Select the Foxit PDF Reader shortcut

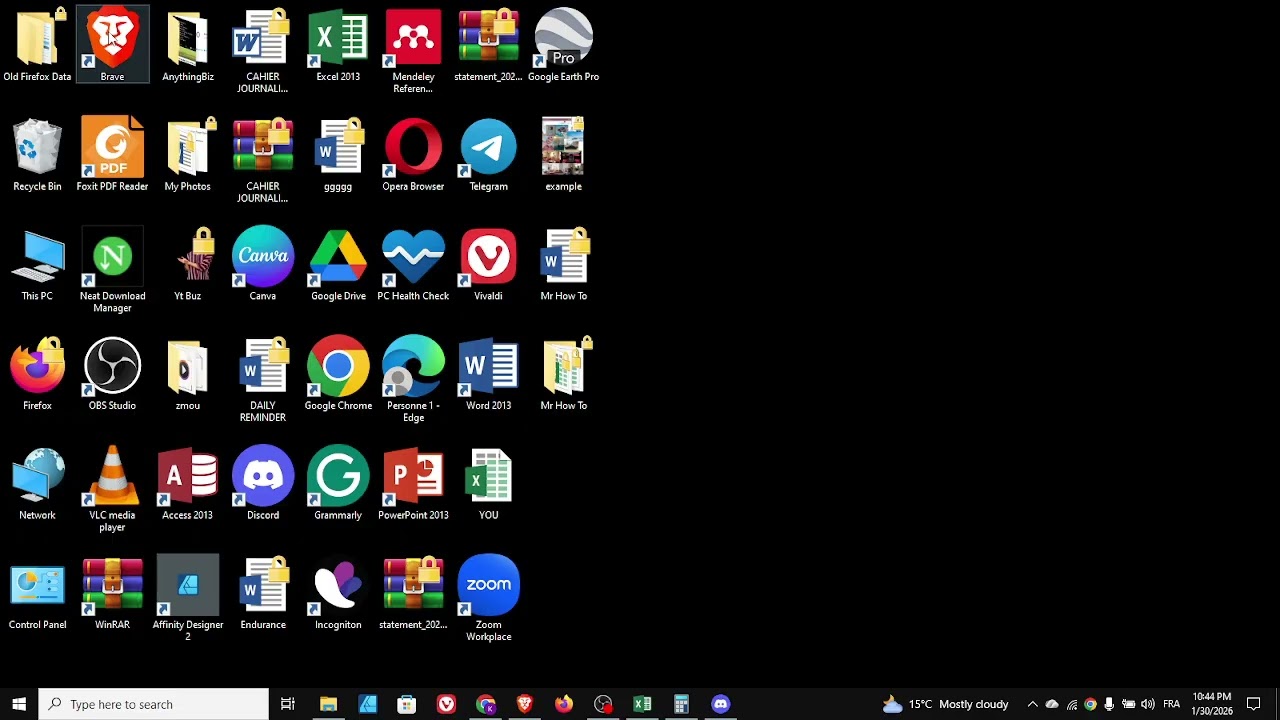click(x=112, y=155)
